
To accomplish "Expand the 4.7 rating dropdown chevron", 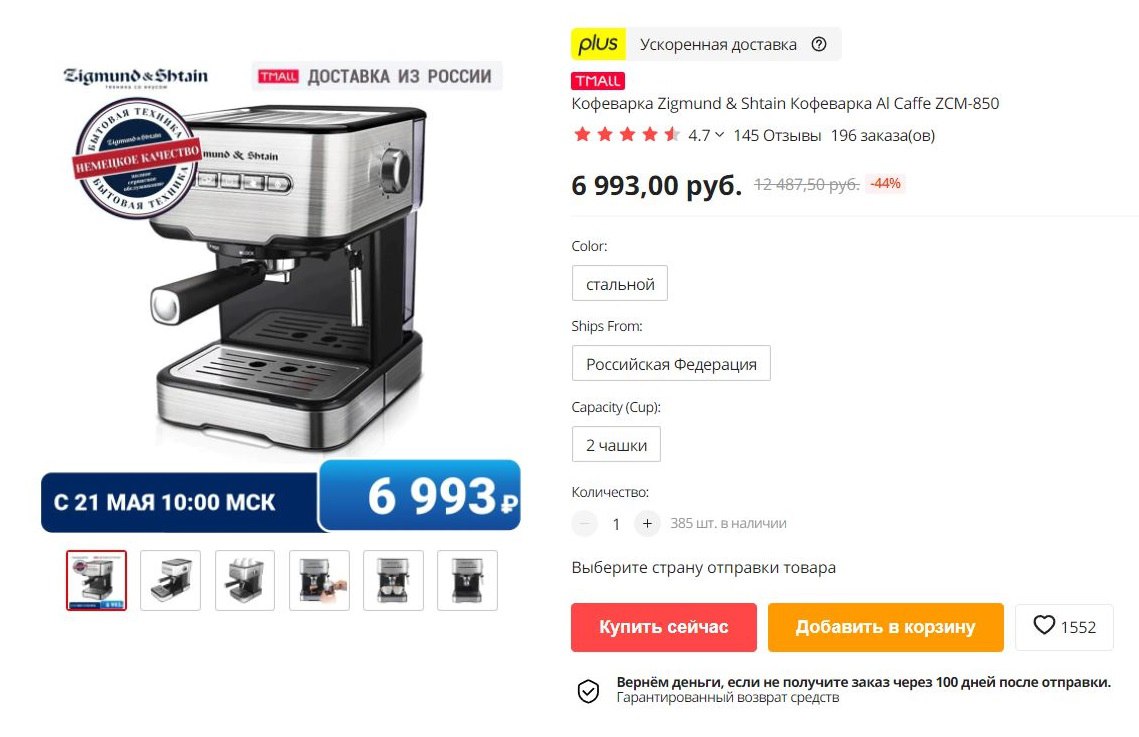I will 719,135.
